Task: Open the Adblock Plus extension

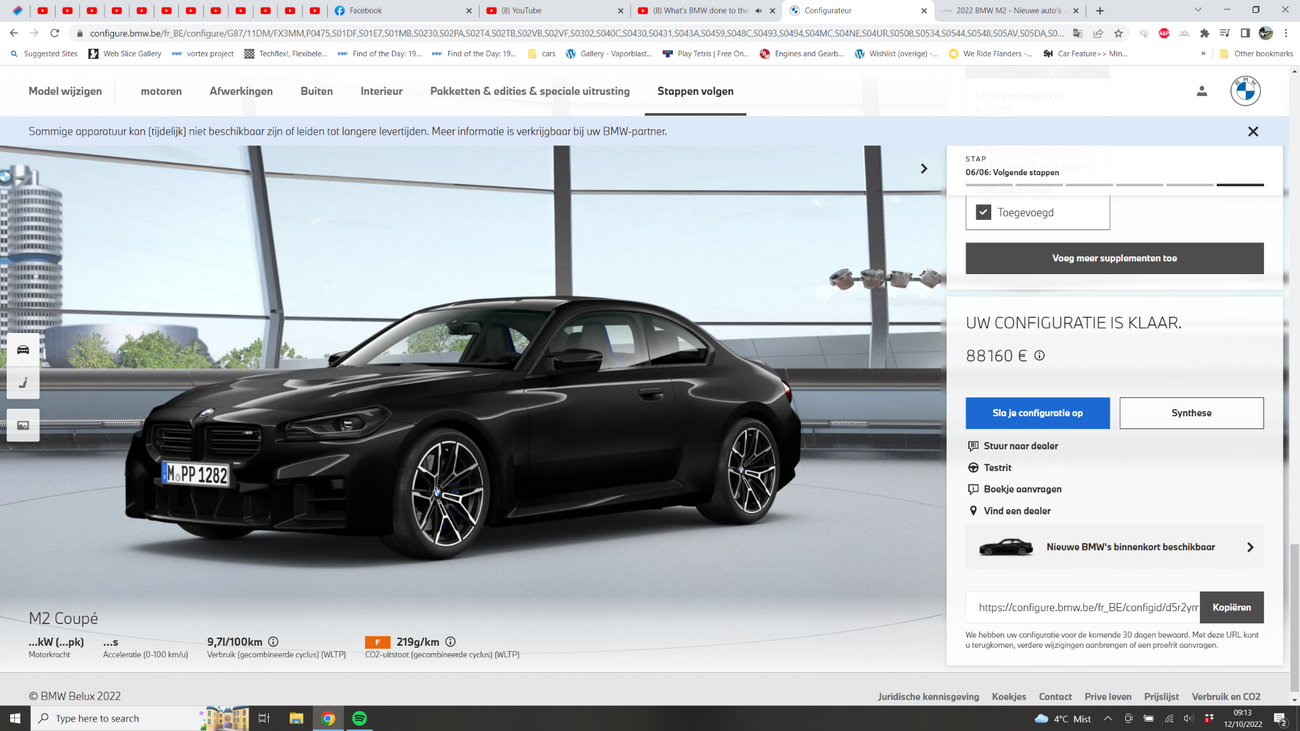Action: (x=1164, y=33)
